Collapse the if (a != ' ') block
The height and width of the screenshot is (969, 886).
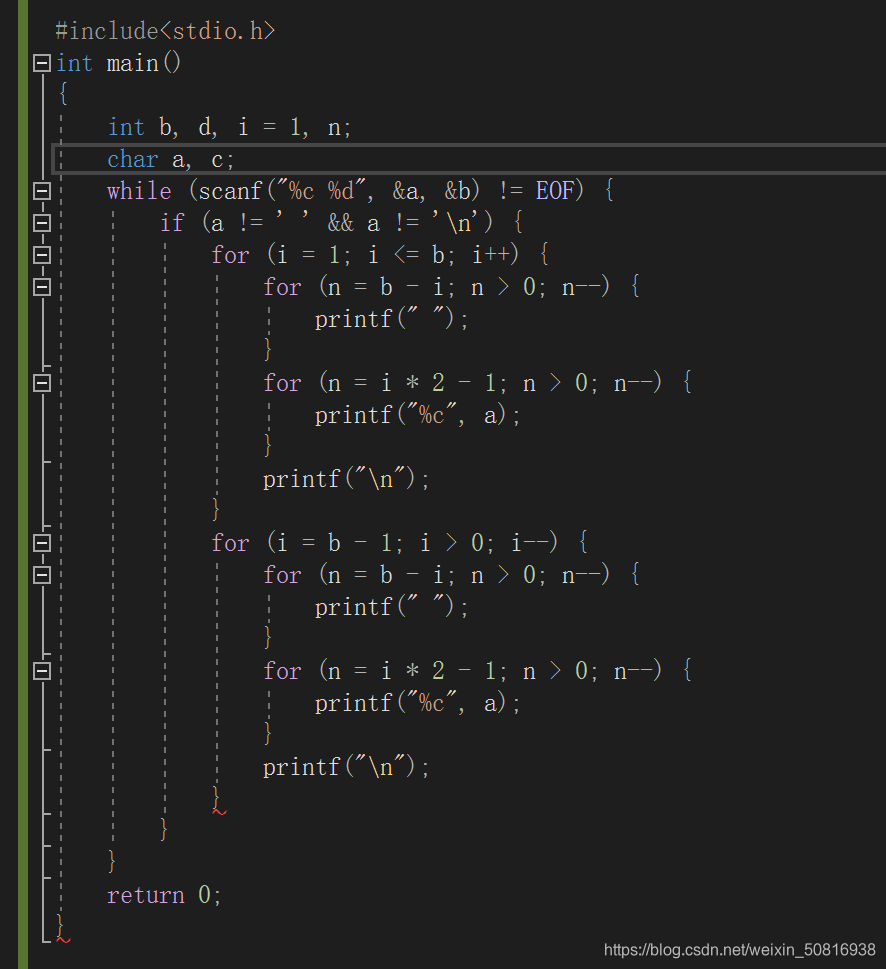[41, 223]
